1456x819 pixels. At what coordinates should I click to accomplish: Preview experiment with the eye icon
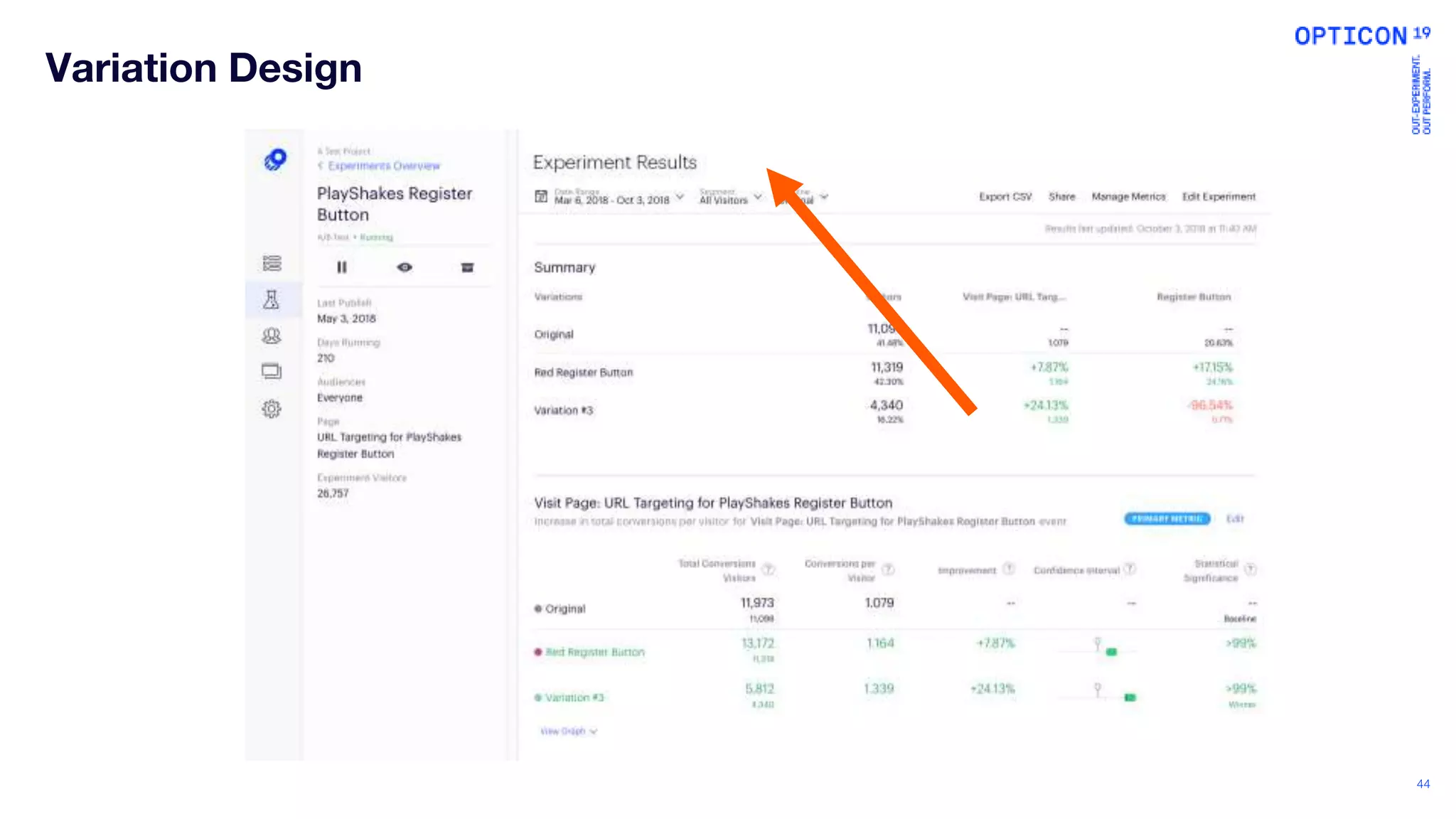click(405, 267)
